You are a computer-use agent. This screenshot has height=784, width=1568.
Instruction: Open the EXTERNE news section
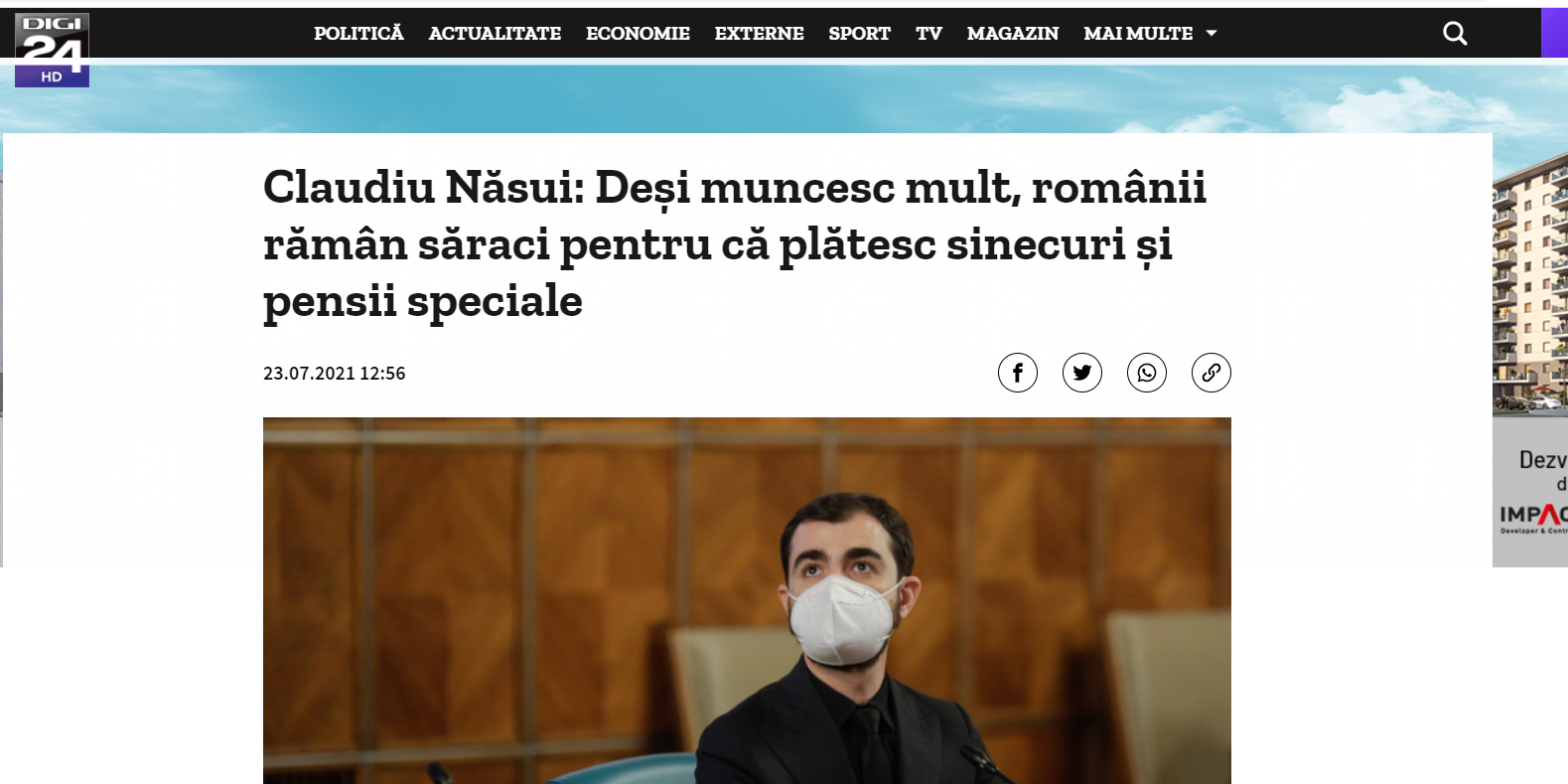759,33
